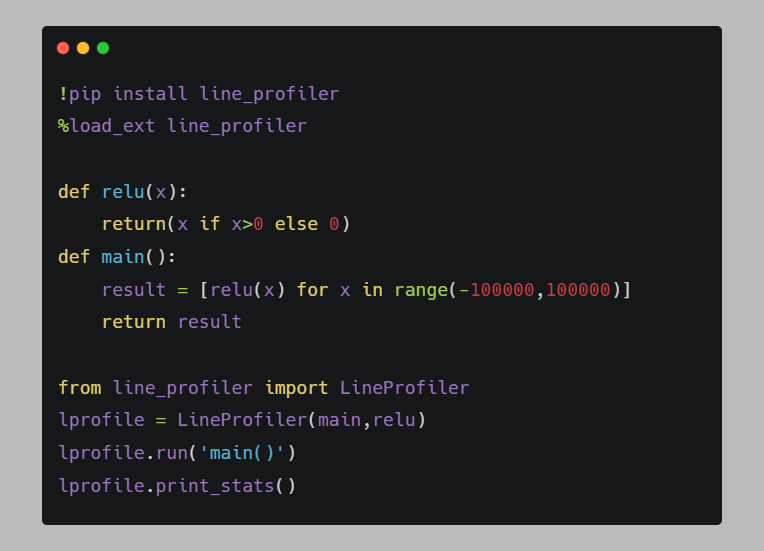764x551 pixels.
Task: Click the word install in the first line
Action: (x=150, y=94)
